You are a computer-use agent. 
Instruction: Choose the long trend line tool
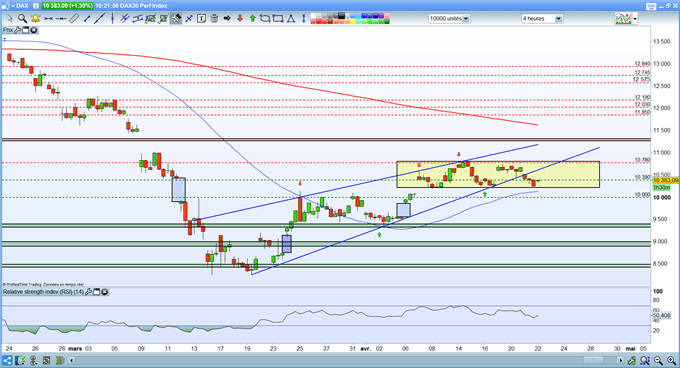pos(99,19)
